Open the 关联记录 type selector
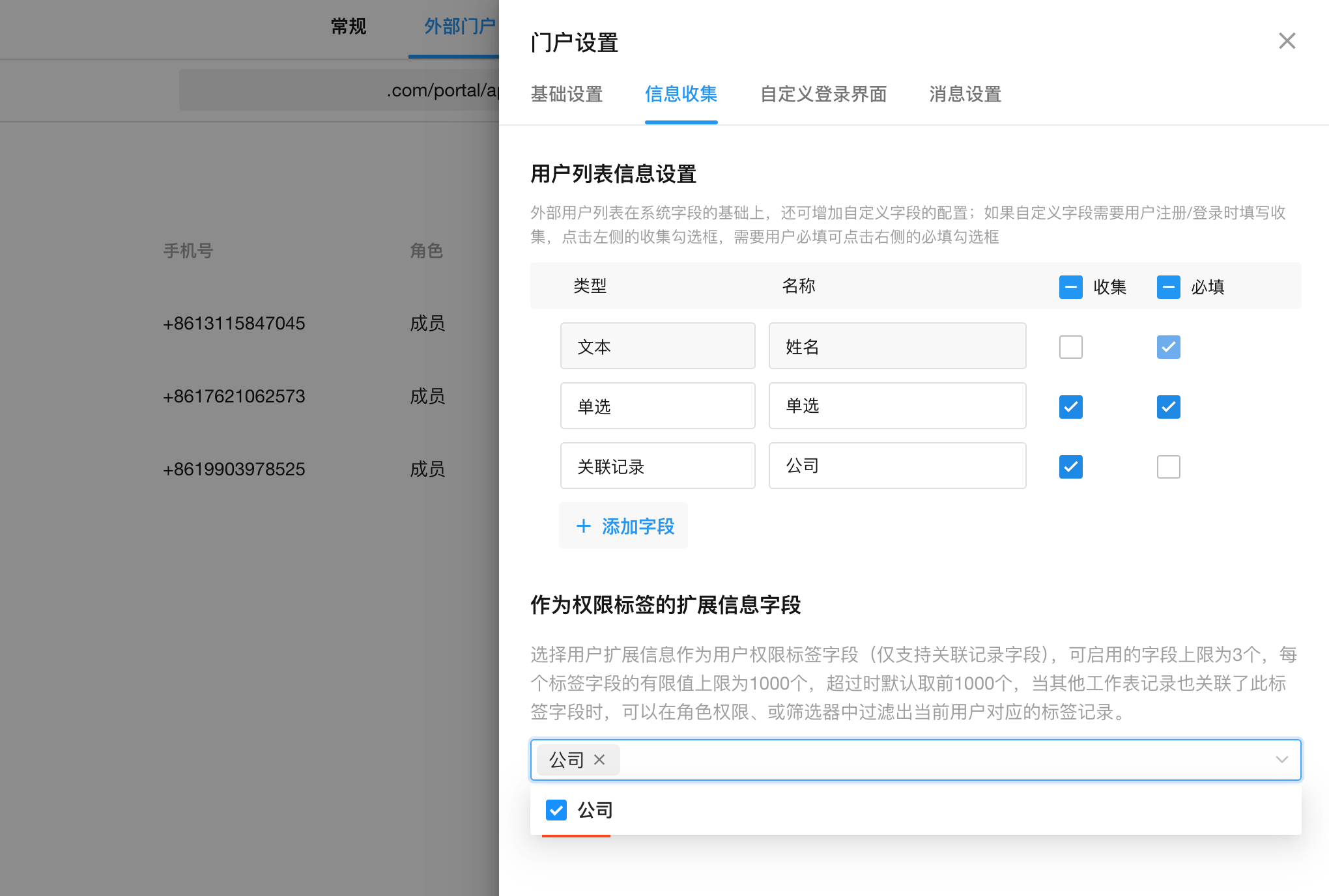 (657, 466)
